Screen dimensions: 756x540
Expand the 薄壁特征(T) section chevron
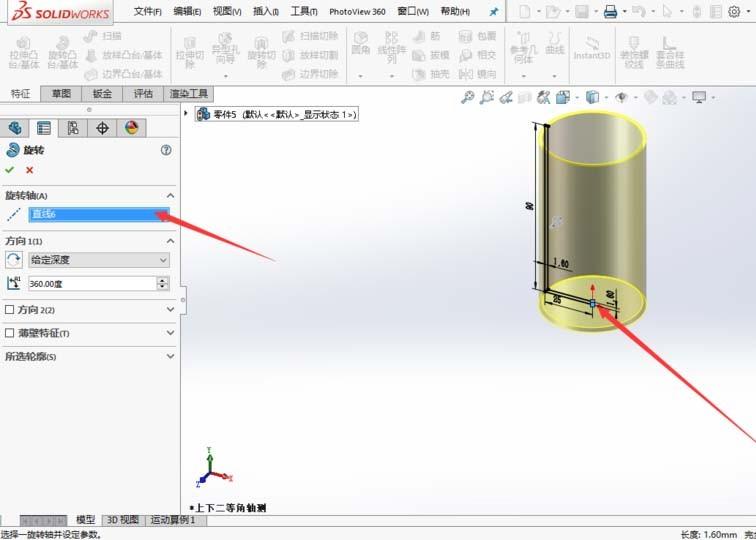(x=170, y=333)
